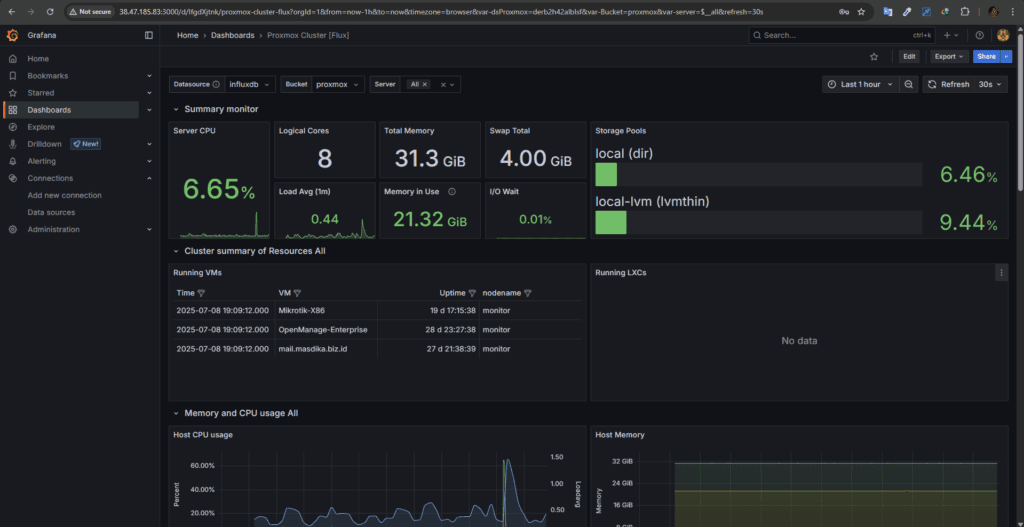
Task: Open the browser Extensions puzzle icon
Action: click(965, 12)
